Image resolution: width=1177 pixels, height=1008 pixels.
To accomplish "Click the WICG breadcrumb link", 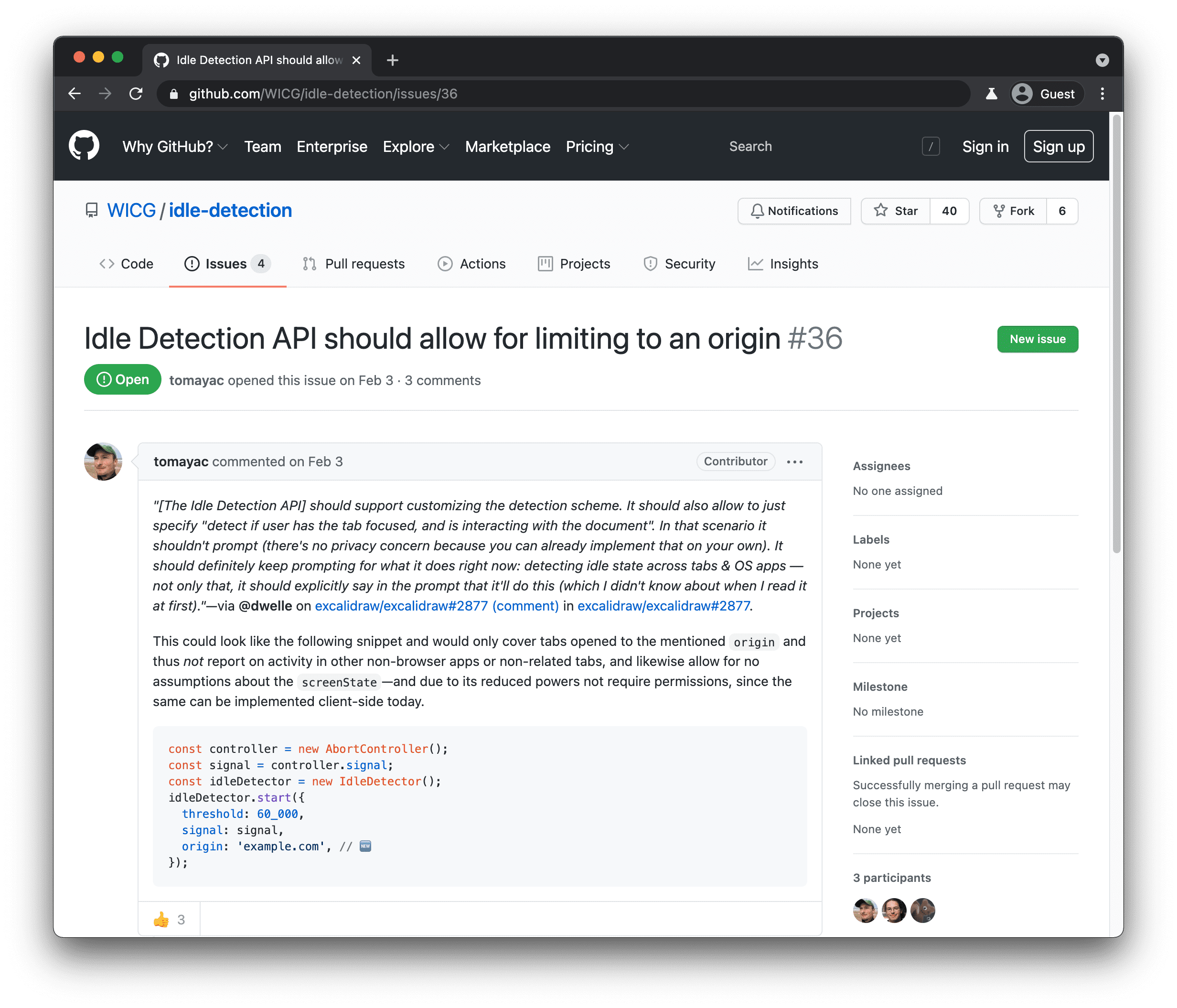I will 130,210.
